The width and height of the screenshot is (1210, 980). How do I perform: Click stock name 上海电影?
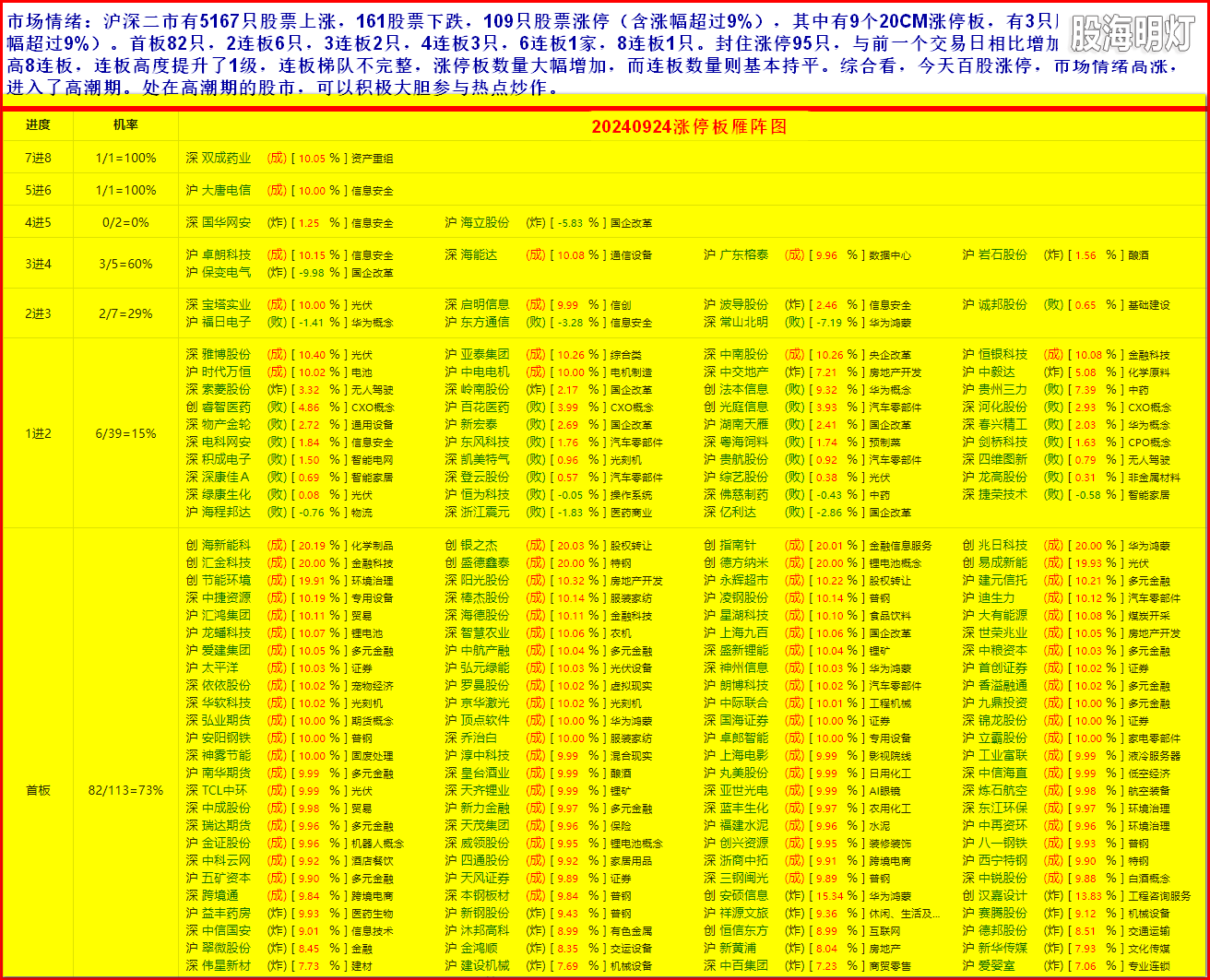tap(744, 755)
